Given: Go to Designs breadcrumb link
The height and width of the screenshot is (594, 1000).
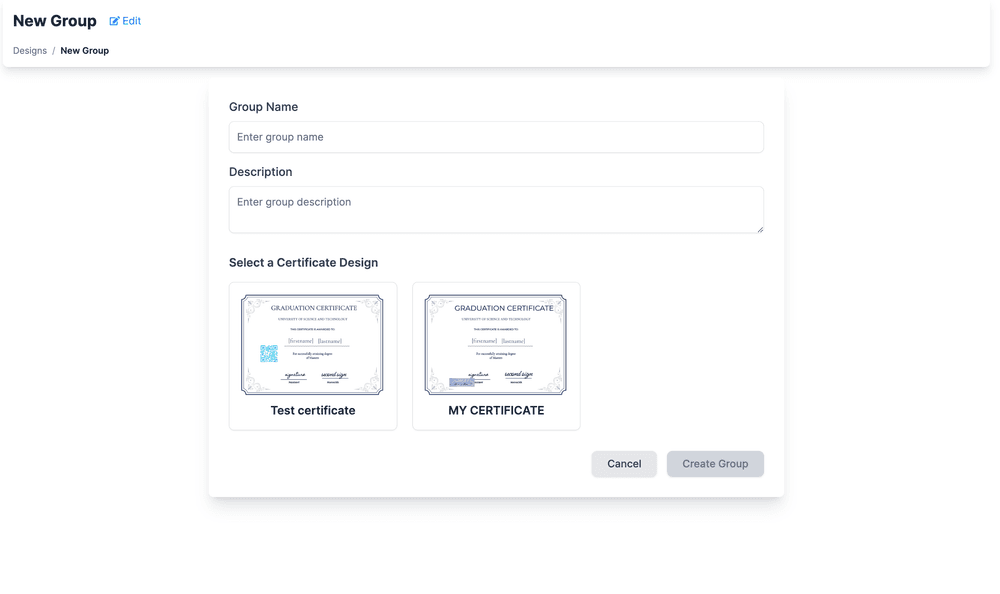Looking at the screenshot, I should (x=30, y=50).
